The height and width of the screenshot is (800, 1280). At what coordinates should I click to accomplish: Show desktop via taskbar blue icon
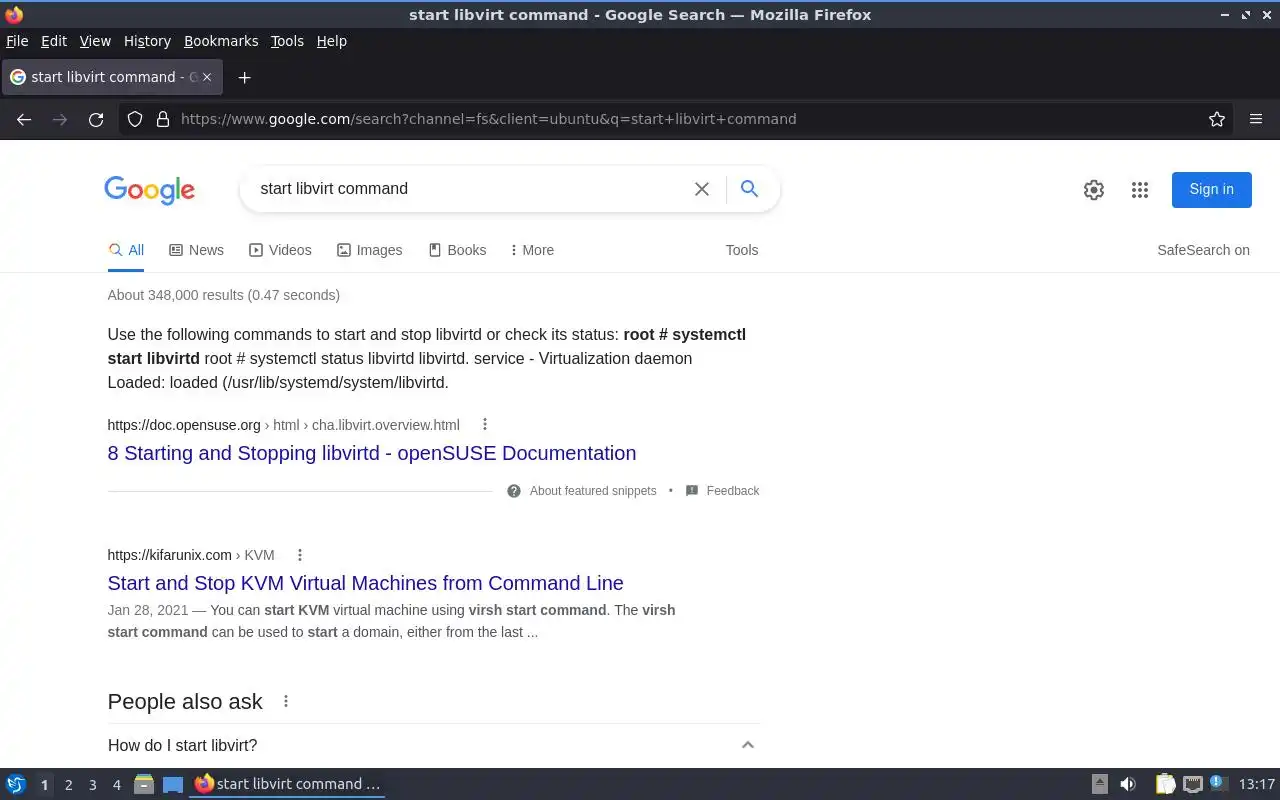173,784
